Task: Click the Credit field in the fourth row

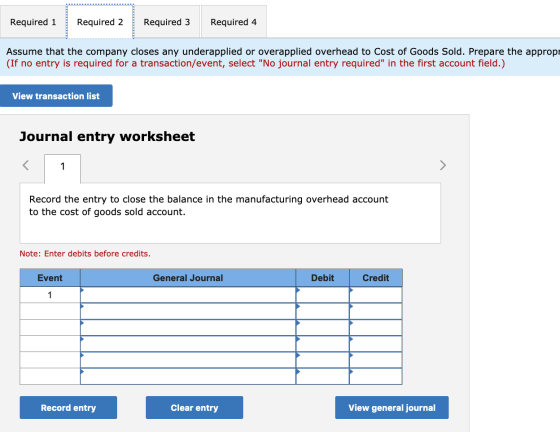Action: (x=376, y=344)
